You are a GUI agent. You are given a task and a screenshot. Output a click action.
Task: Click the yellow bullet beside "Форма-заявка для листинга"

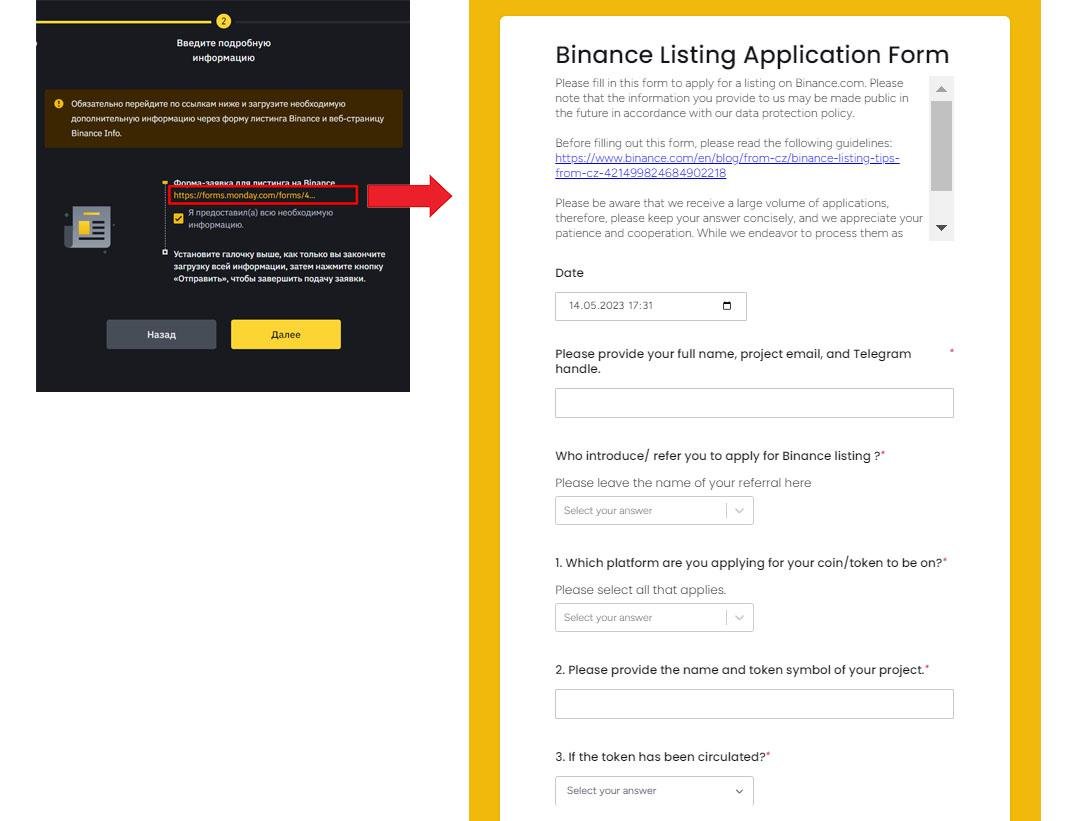(x=164, y=183)
